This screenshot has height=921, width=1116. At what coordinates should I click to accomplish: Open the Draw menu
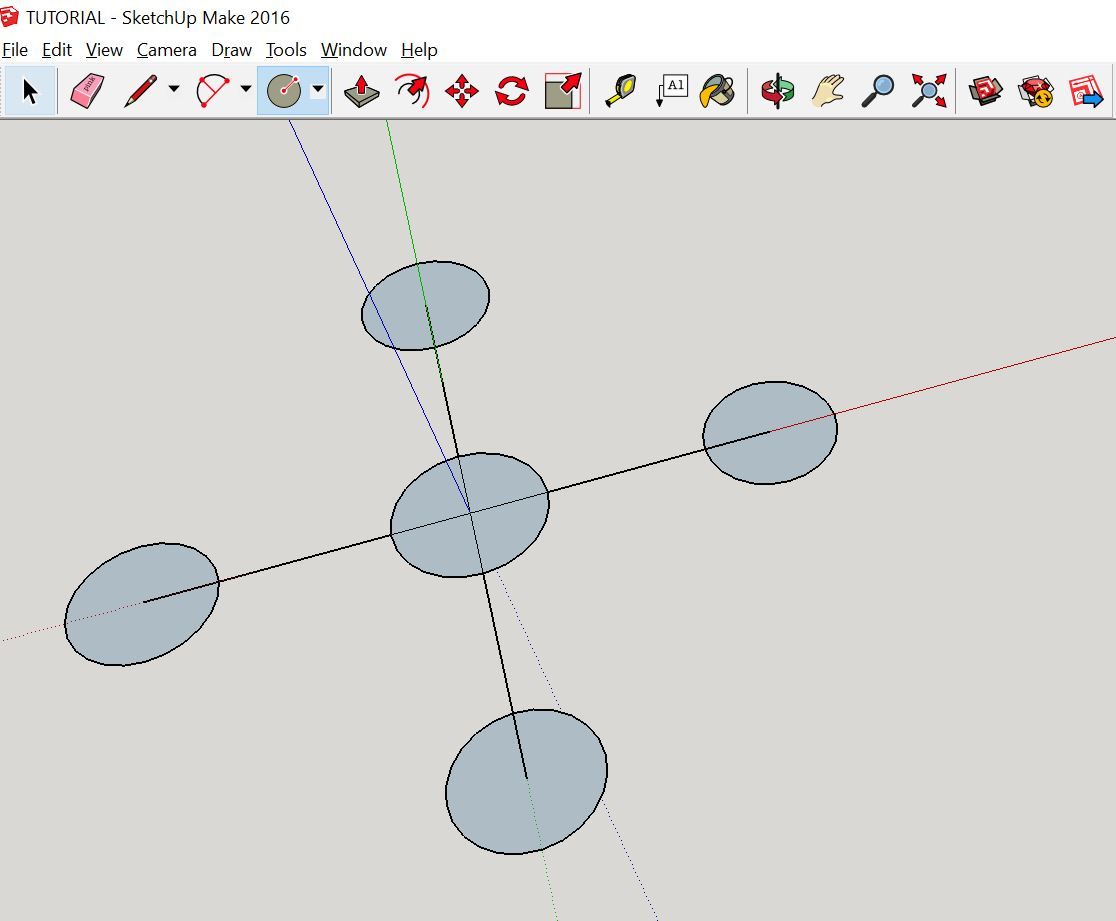pos(231,49)
